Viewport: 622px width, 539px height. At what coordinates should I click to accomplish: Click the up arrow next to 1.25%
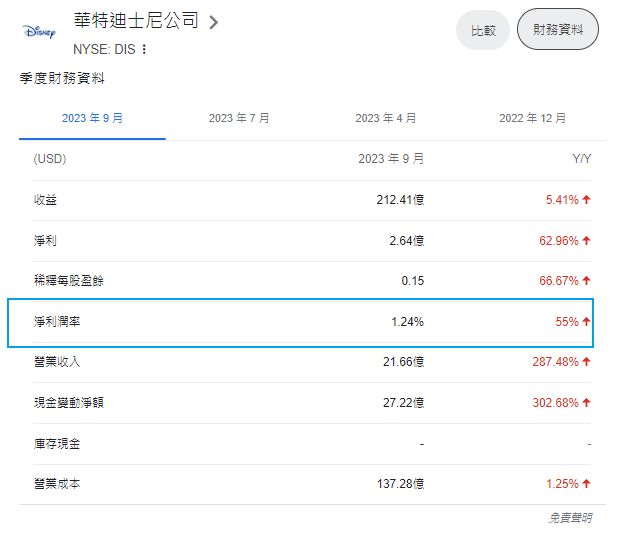pyautogui.click(x=587, y=484)
